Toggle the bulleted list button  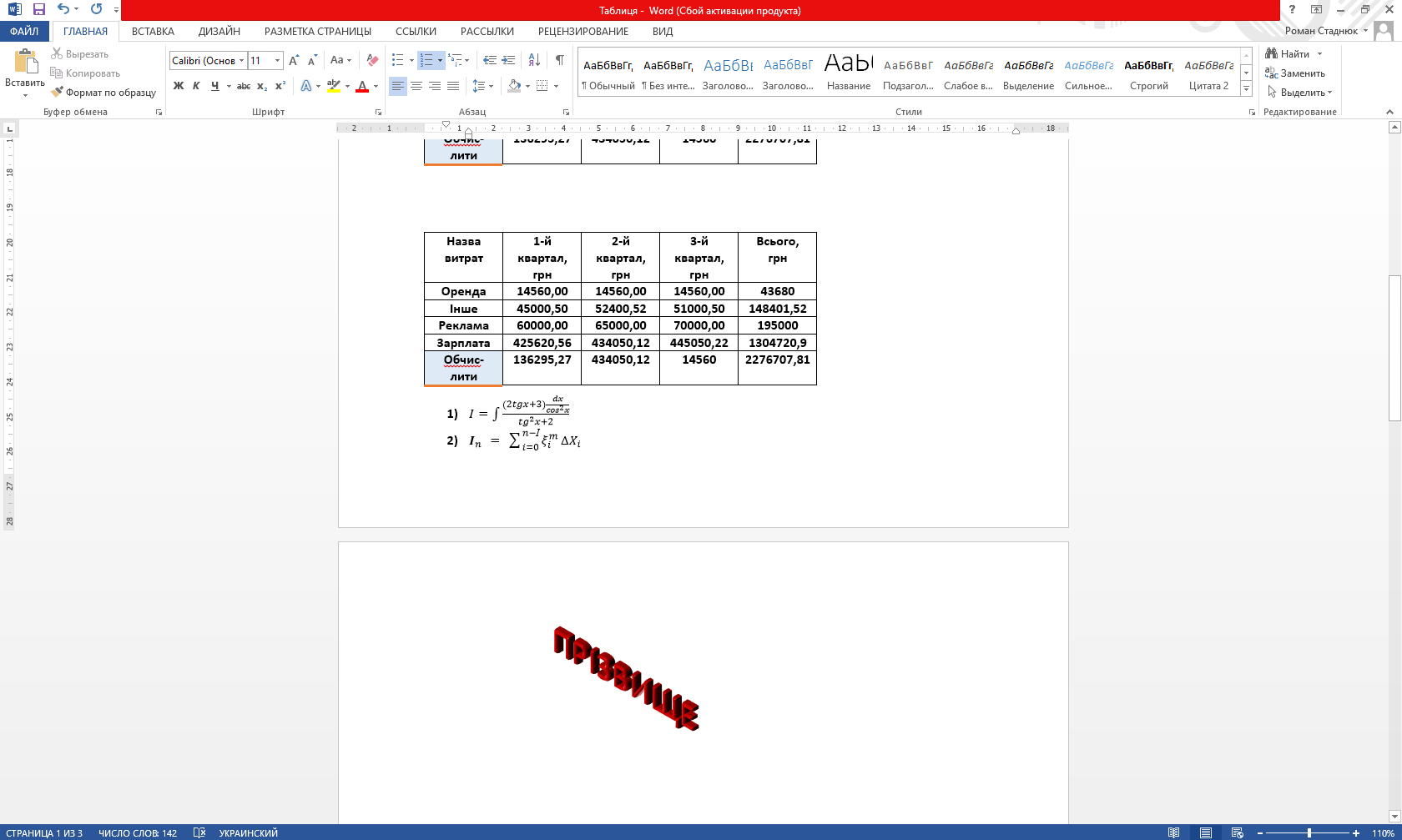click(398, 60)
